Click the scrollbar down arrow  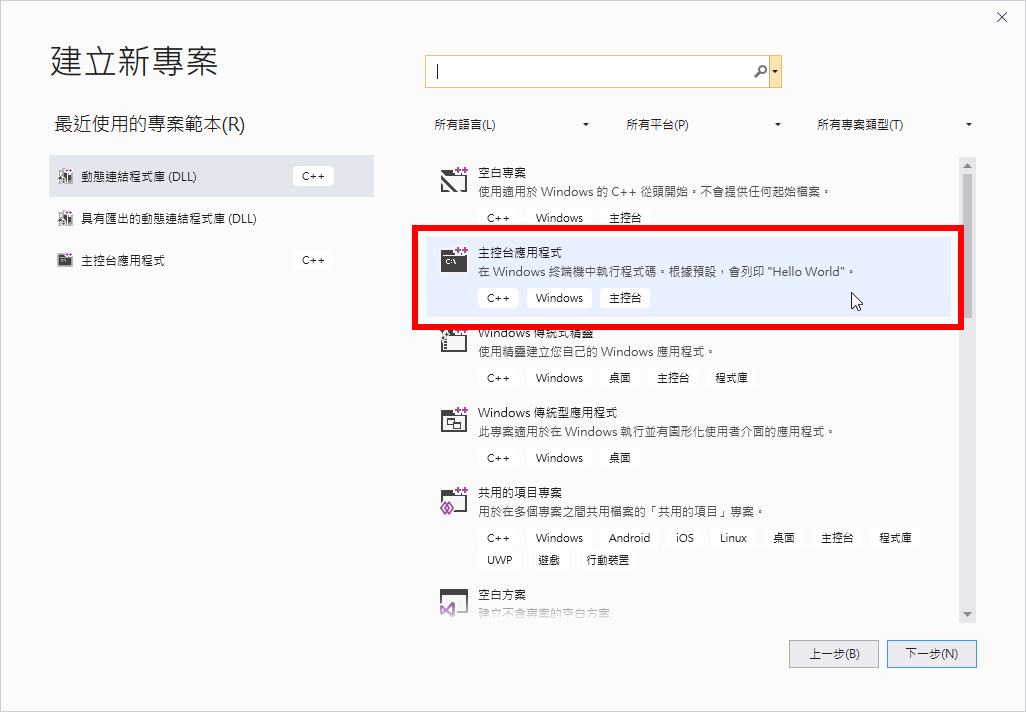967,614
